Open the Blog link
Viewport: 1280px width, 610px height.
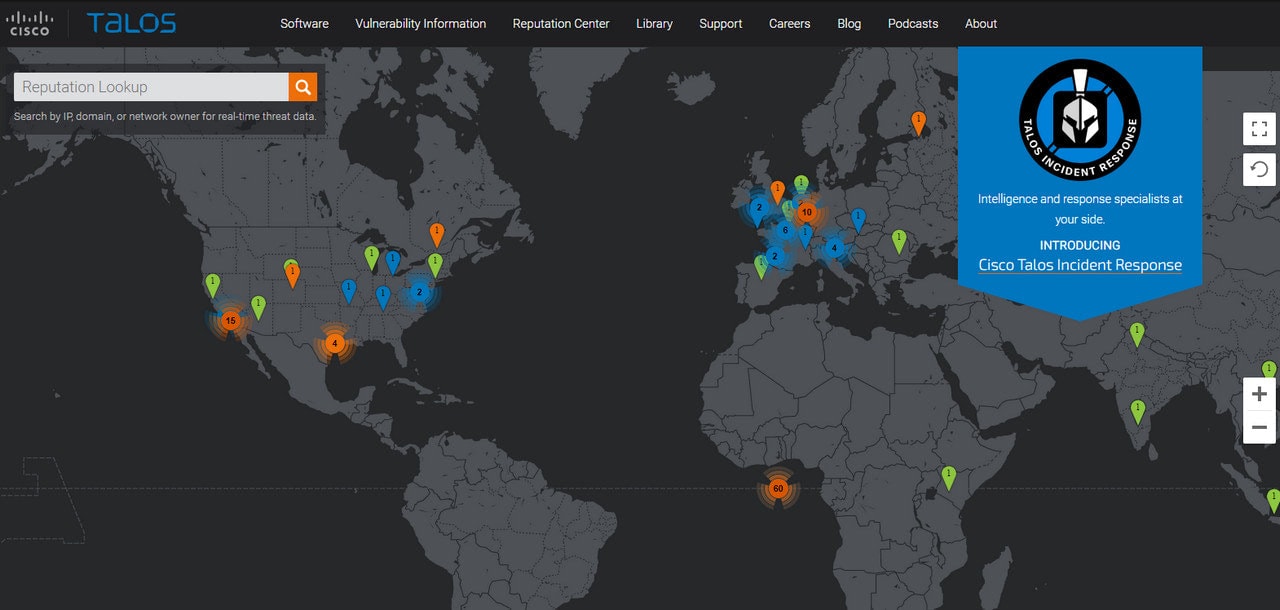(849, 23)
